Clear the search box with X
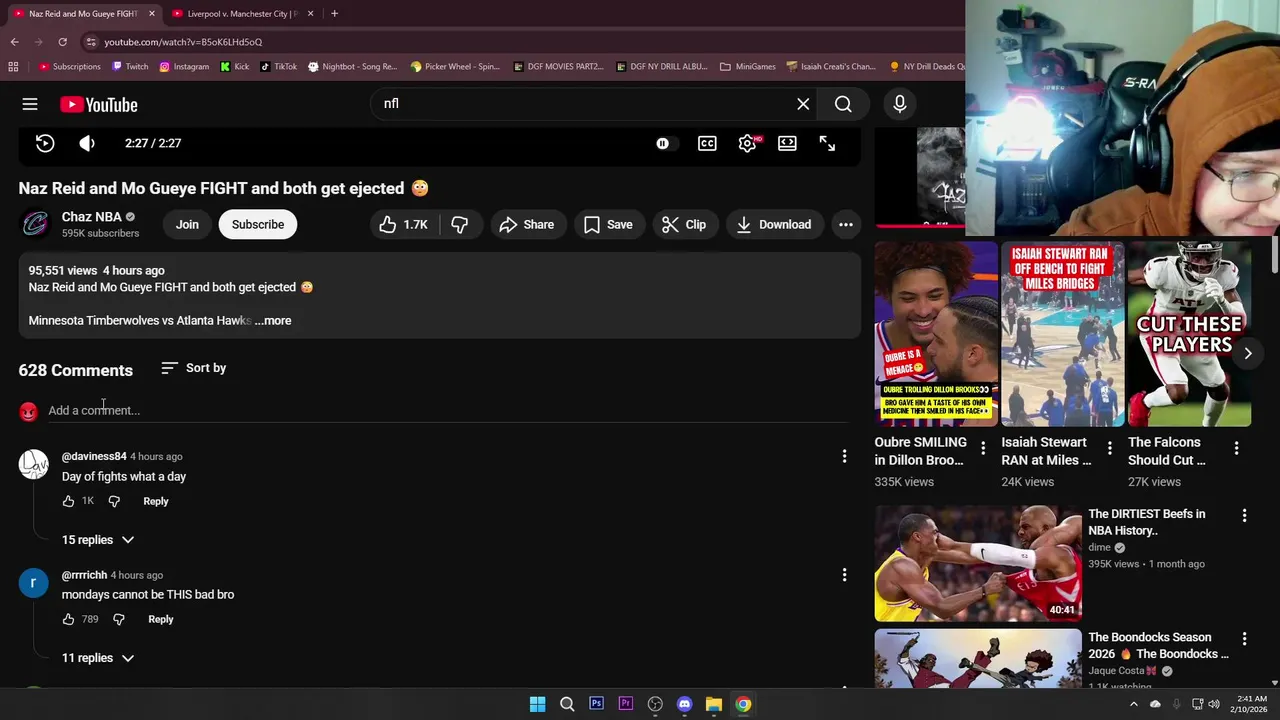Viewport: 1280px width, 720px height. tap(803, 104)
